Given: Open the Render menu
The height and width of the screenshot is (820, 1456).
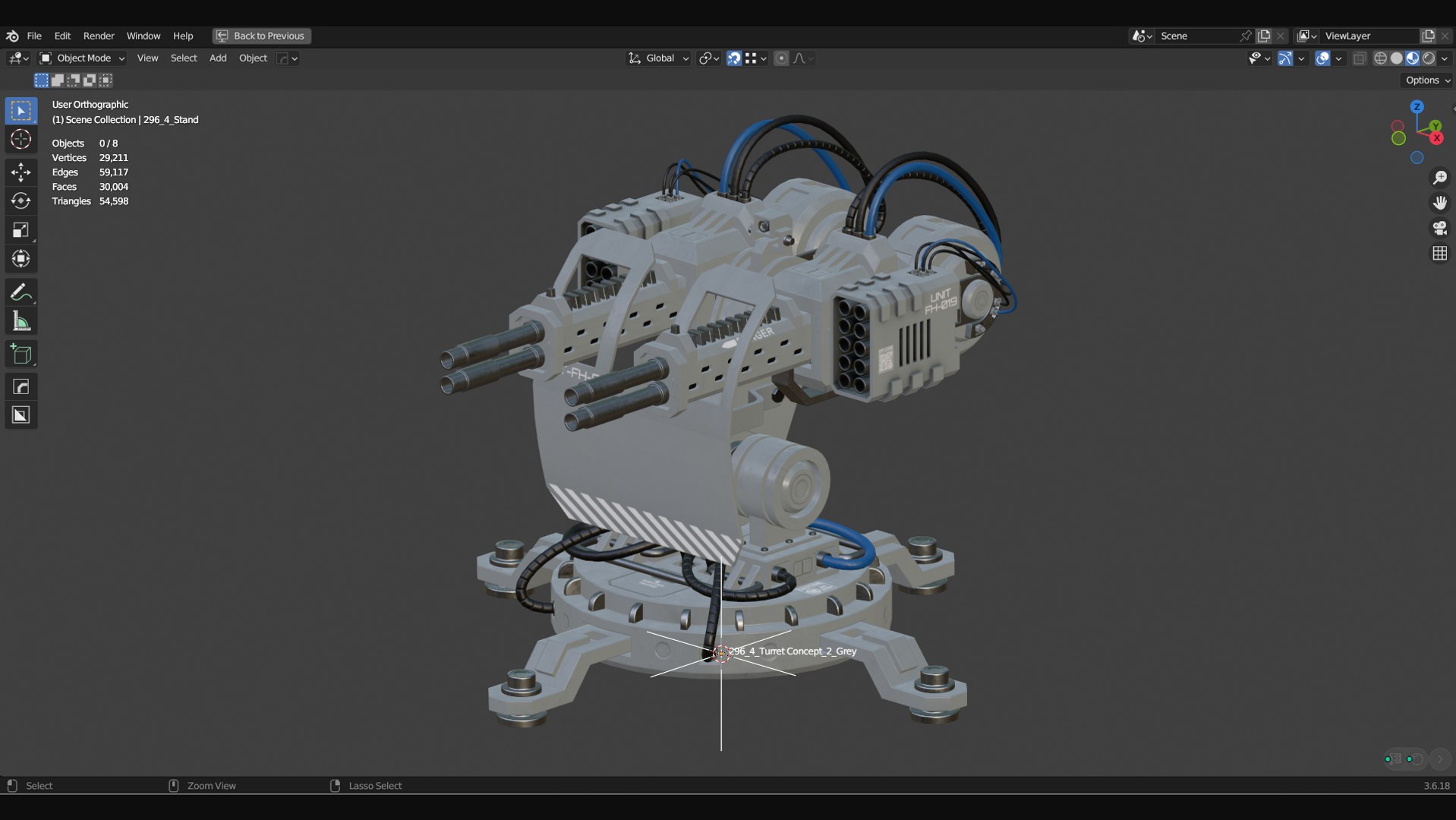Looking at the screenshot, I should tap(99, 36).
